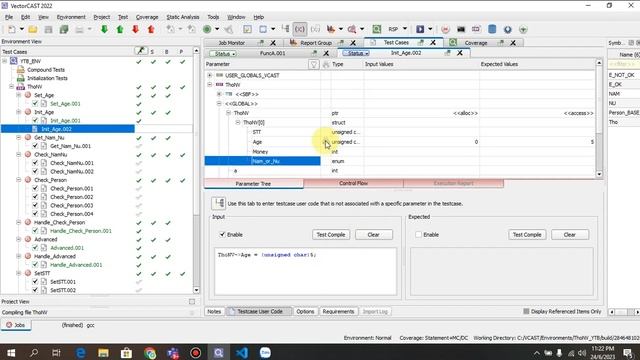Switch to the Job Monitor tab
This screenshot has width=640, height=360.
point(231,43)
